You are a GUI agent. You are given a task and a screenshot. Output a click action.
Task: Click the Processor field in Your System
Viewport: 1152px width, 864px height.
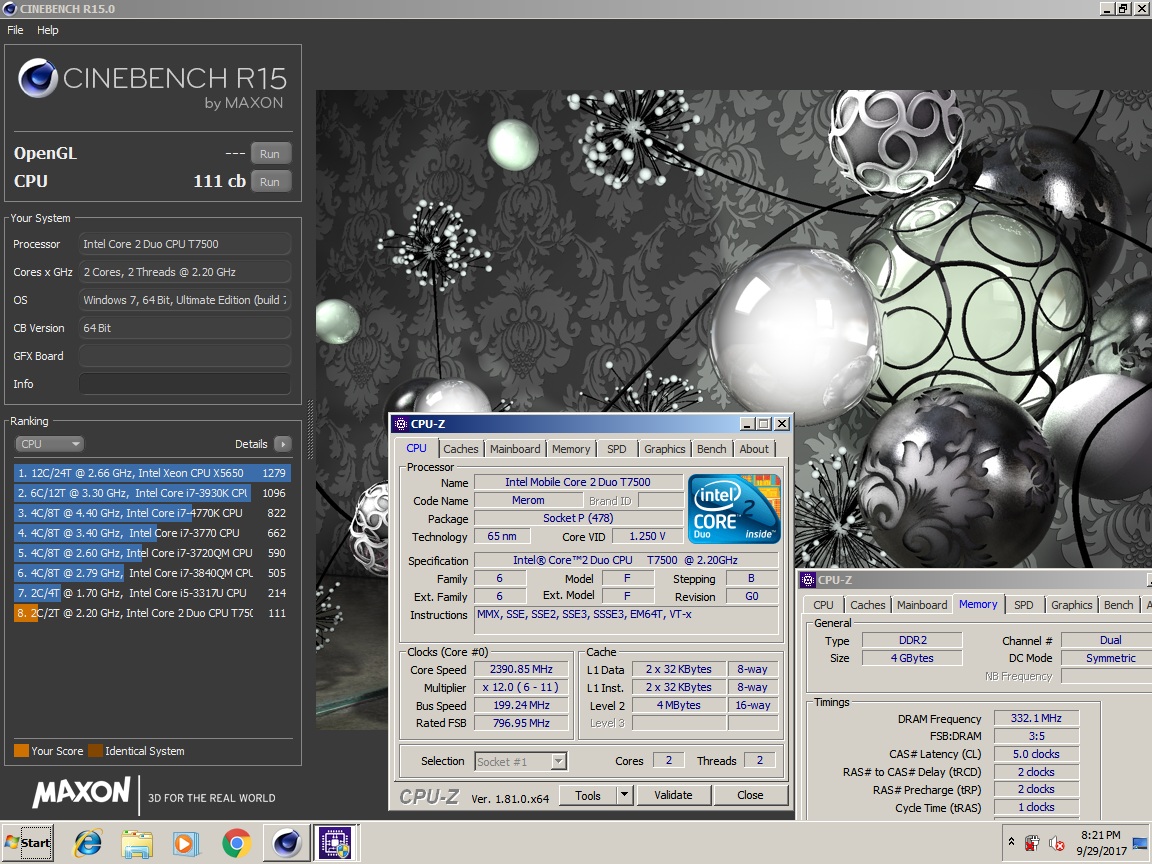click(184, 244)
